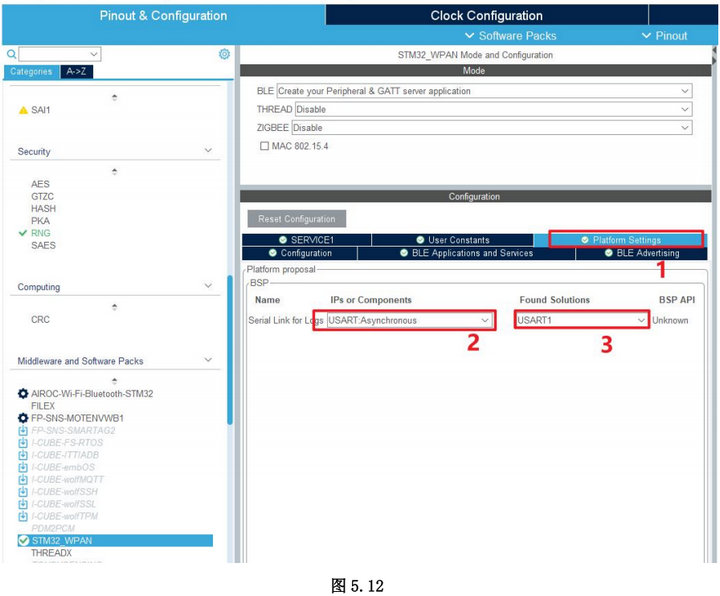Switch to the Categories view
The width and height of the screenshot is (720, 596).
[30, 72]
